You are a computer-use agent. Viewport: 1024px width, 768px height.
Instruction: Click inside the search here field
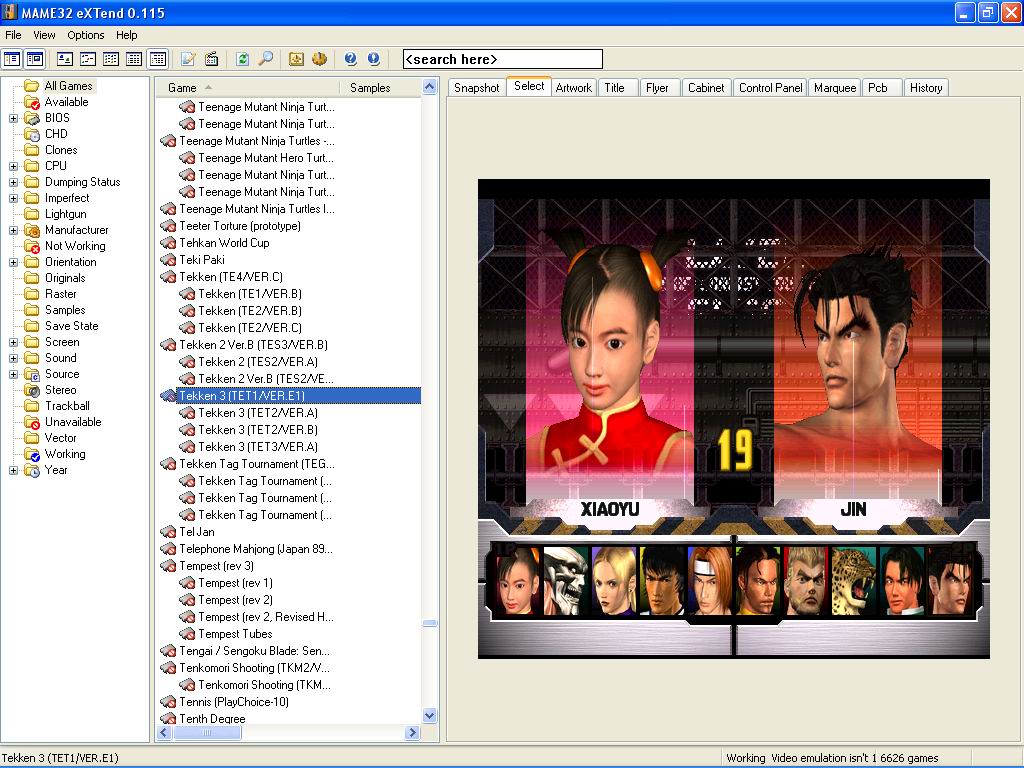[503, 59]
